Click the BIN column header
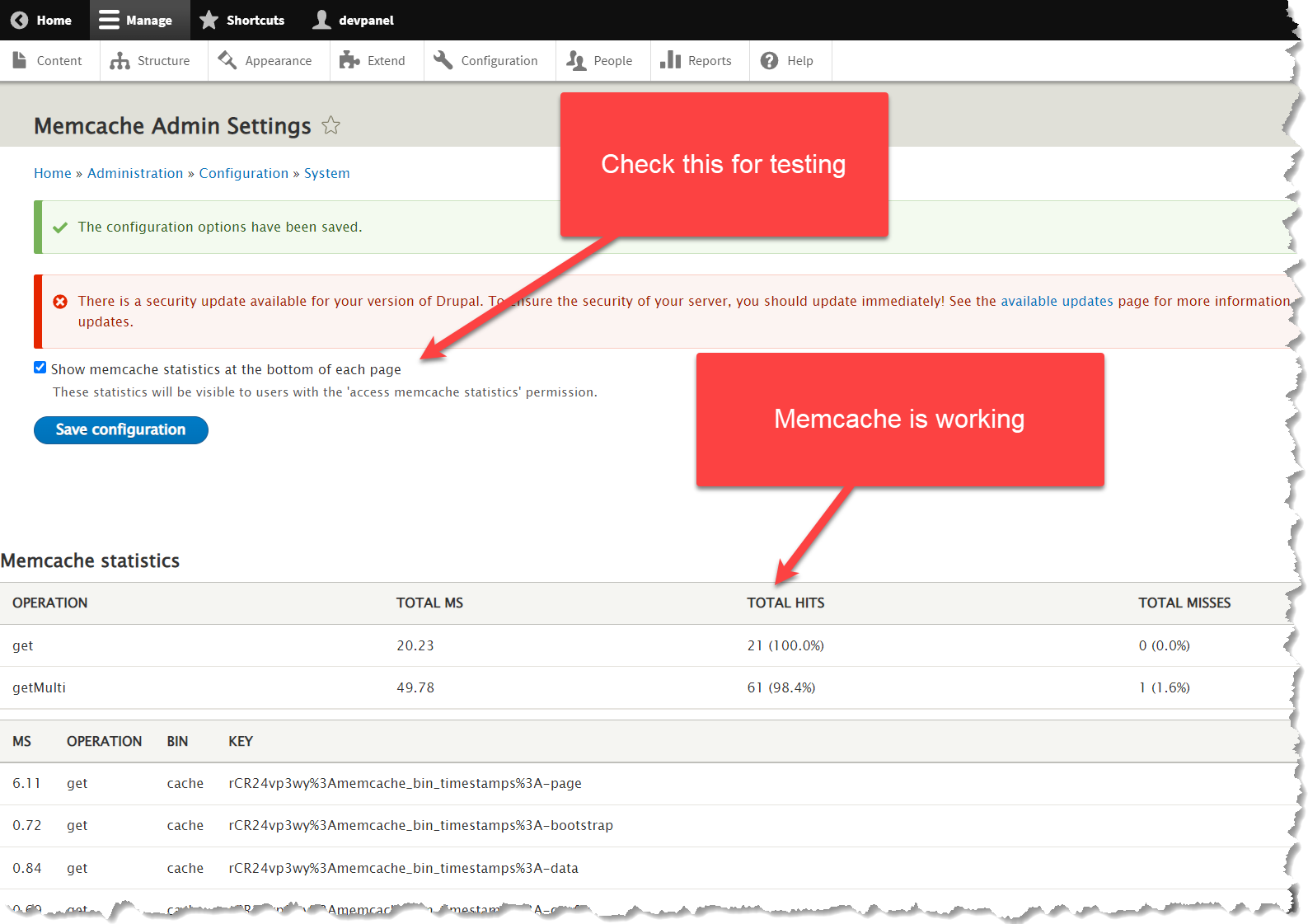The image size is (1308, 924). click(177, 741)
